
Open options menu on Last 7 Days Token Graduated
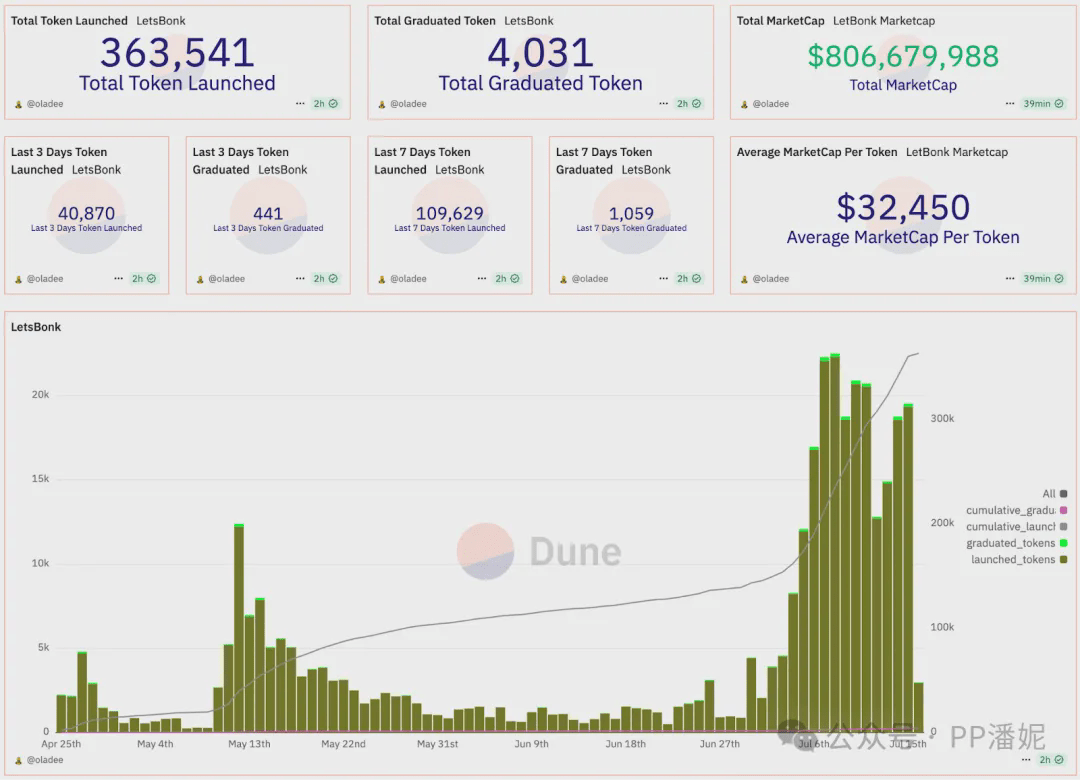[663, 278]
